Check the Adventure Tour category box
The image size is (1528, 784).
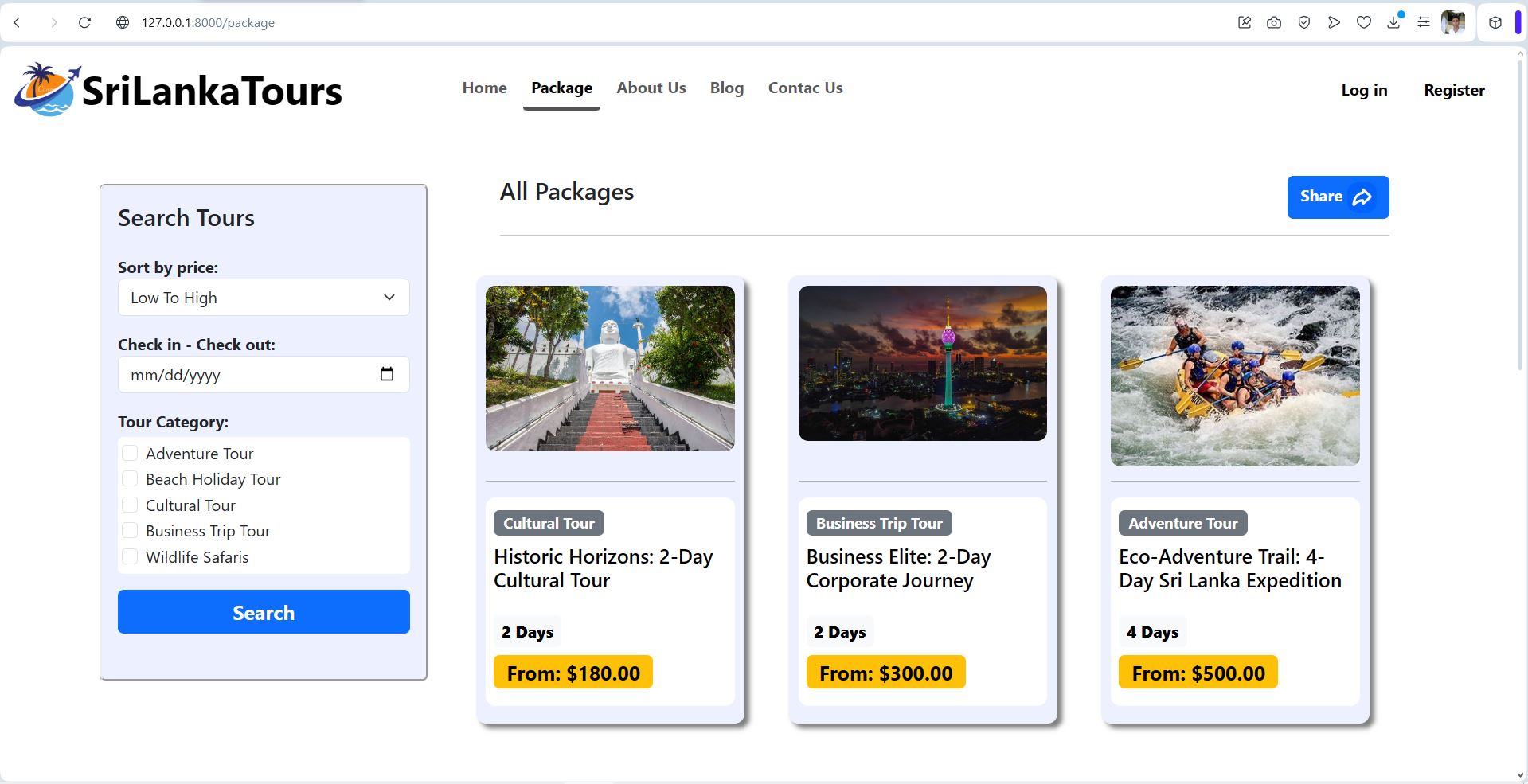(x=130, y=453)
